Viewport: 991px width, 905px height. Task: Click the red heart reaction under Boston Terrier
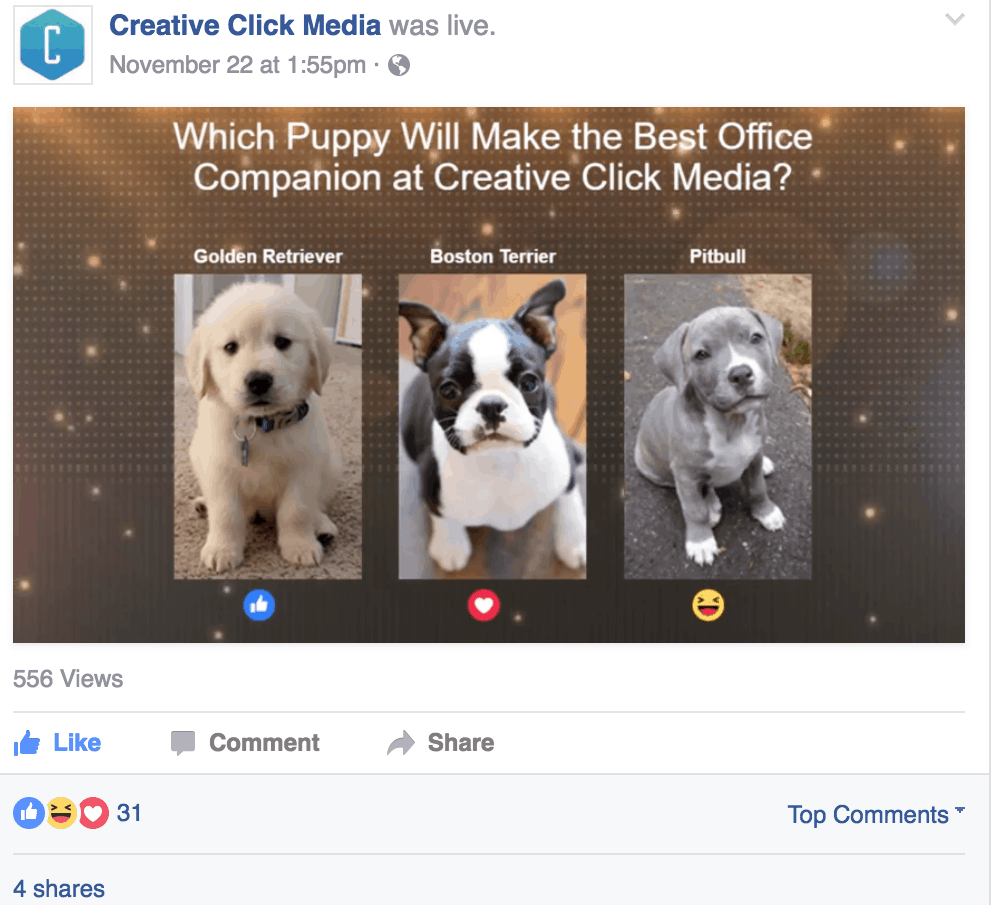point(483,605)
